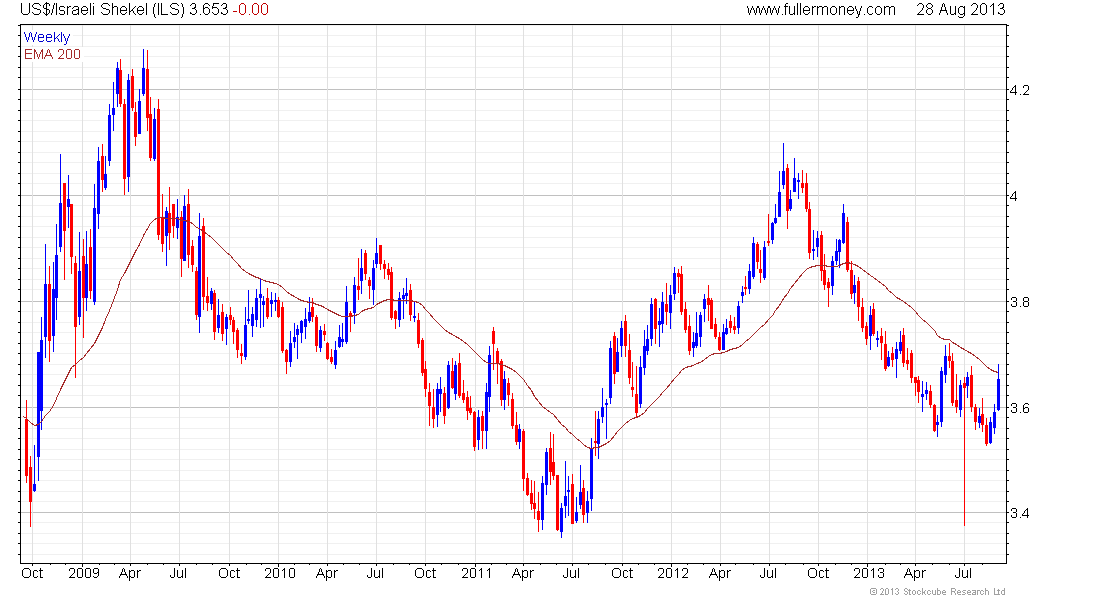Click the Apr label just after 2011
1100x600 pixels.
pyautogui.click(x=523, y=573)
